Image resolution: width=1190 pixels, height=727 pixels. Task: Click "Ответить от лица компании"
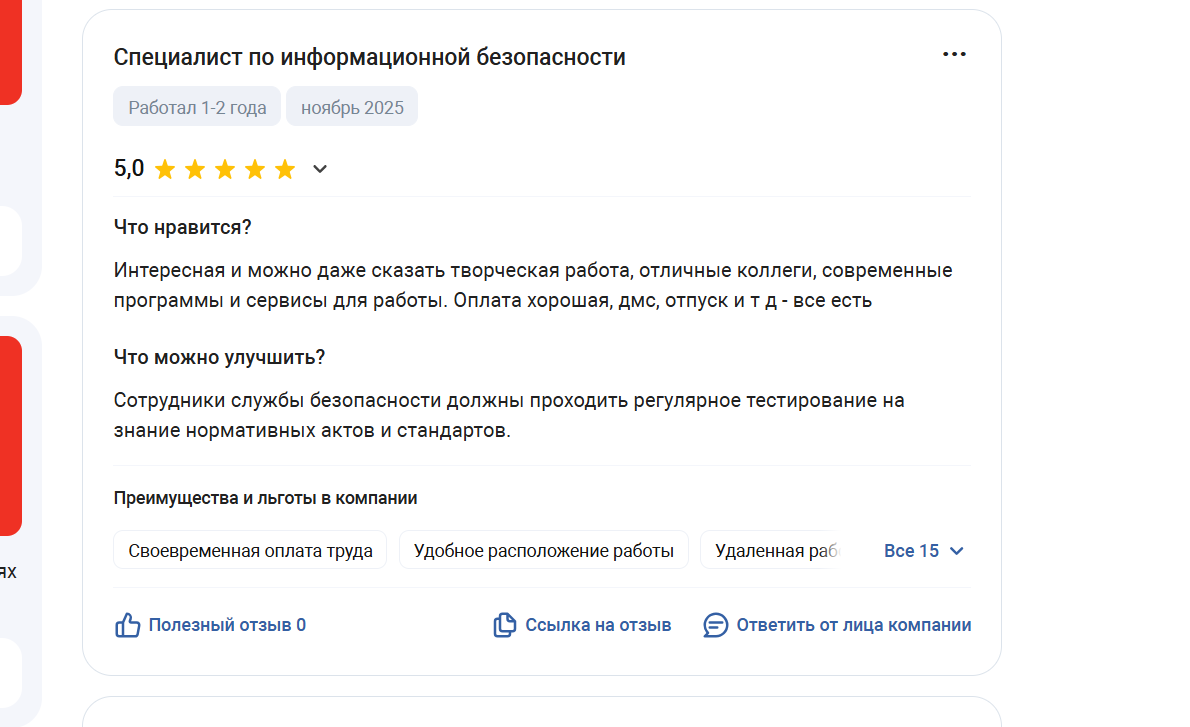[x=853, y=626]
